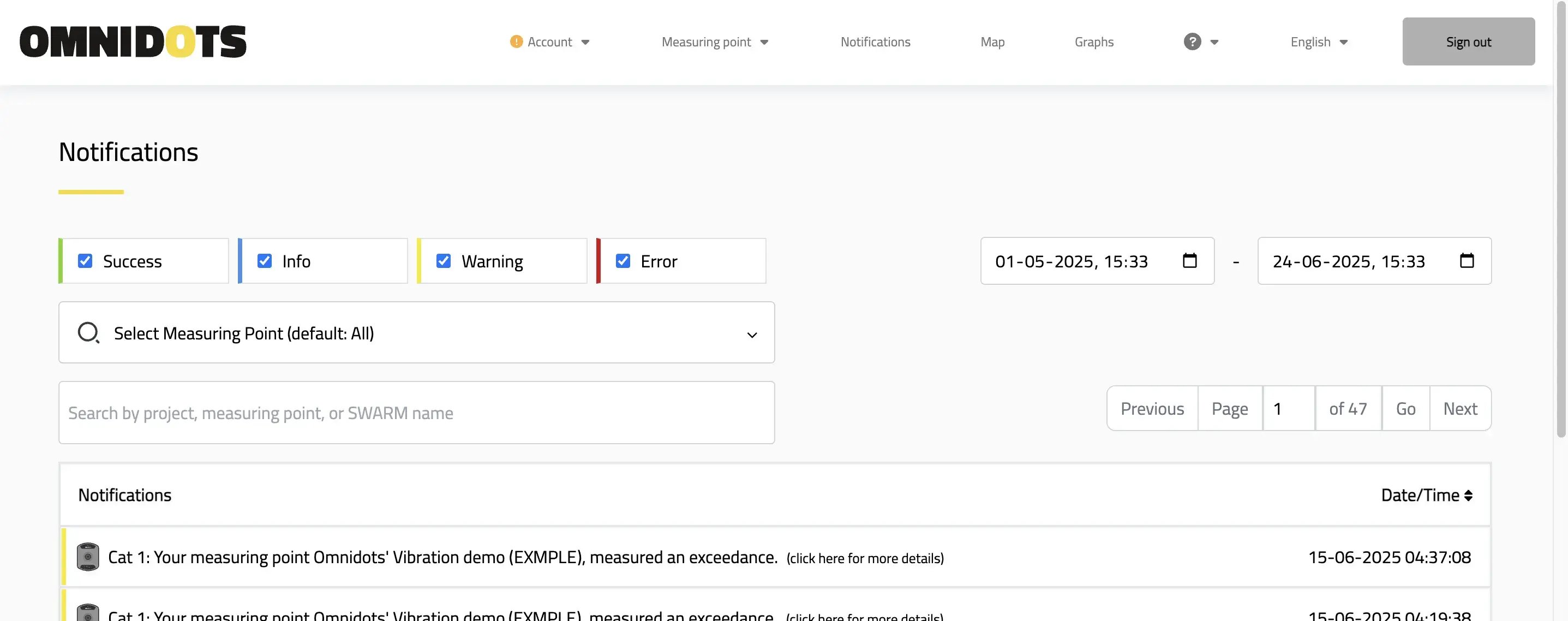
Task: Click the end date field 24-06-2025, 15:33
Action: (1374, 261)
